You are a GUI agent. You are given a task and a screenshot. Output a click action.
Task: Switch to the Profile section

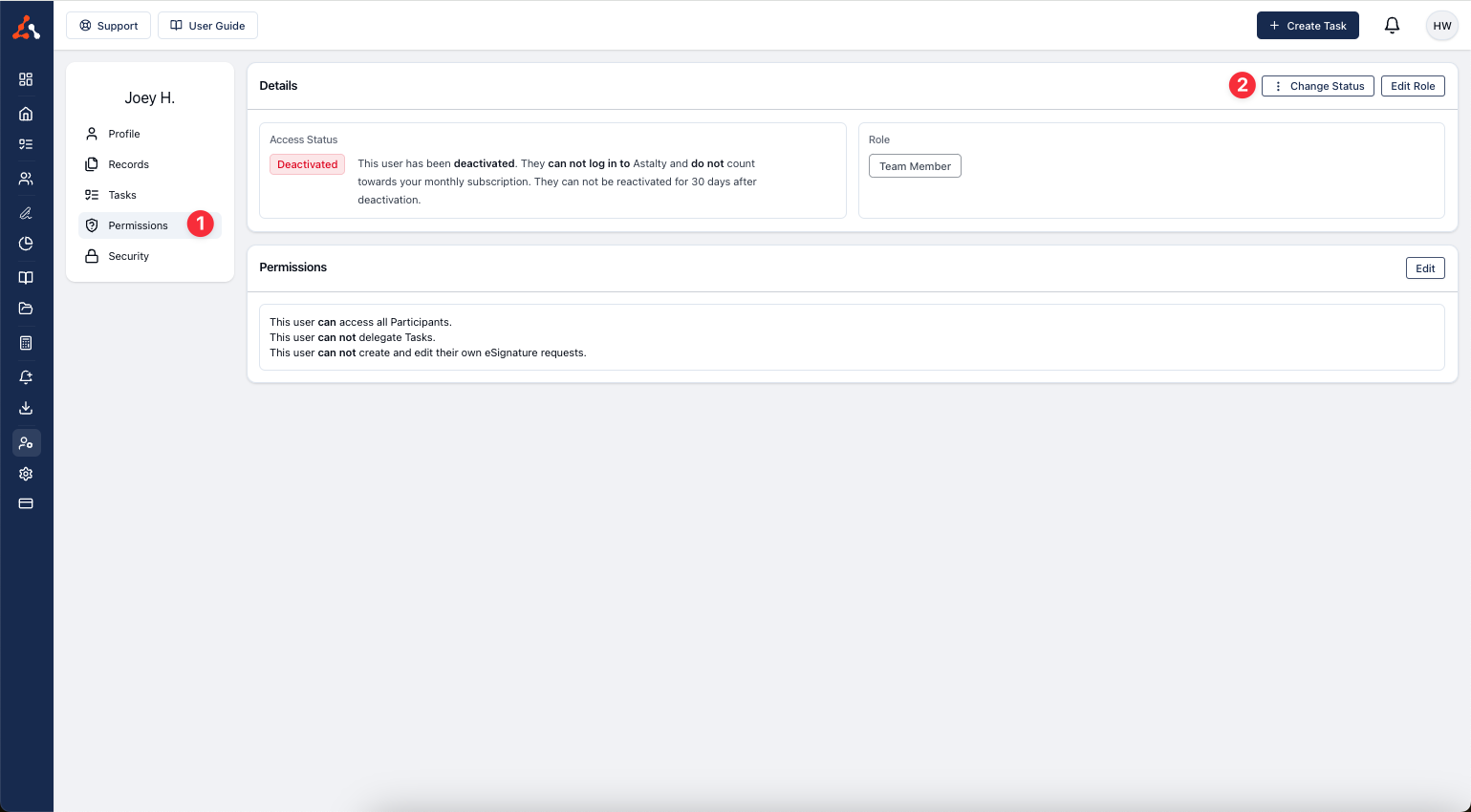[124, 134]
